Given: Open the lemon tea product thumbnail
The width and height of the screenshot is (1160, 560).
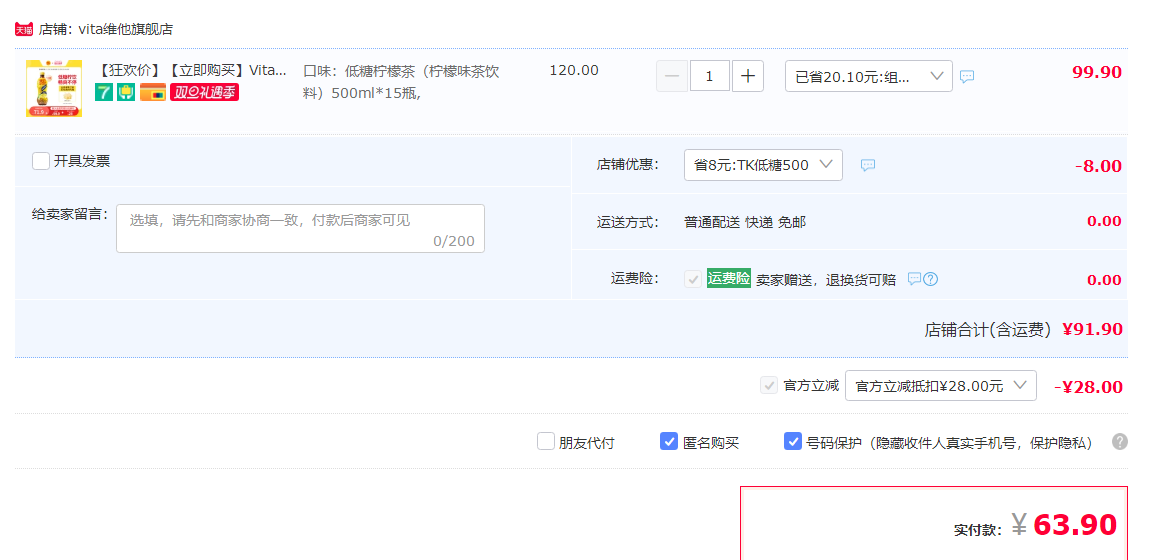Looking at the screenshot, I should tap(54, 89).
